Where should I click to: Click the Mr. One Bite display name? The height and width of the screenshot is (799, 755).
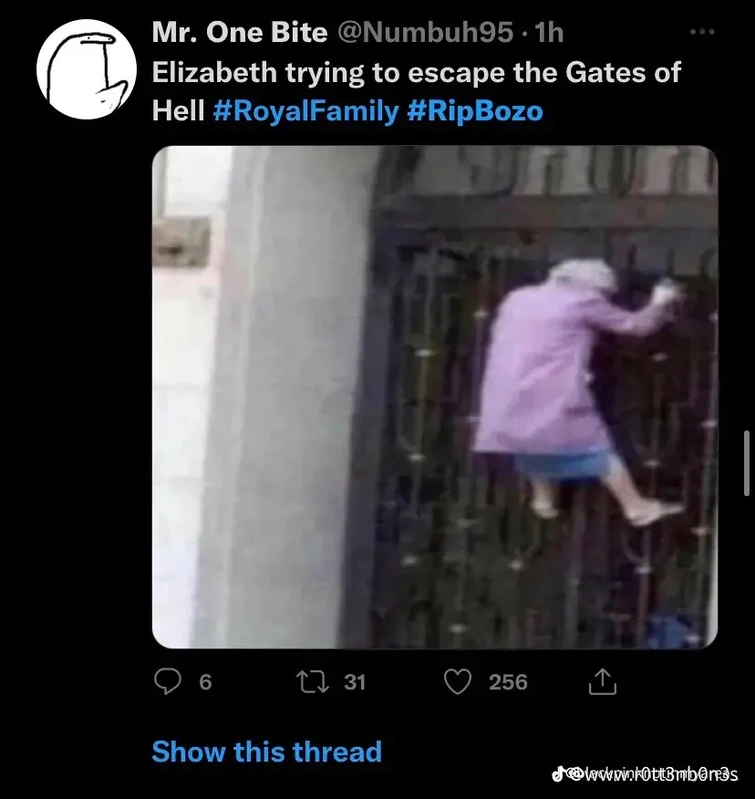coord(239,33)
